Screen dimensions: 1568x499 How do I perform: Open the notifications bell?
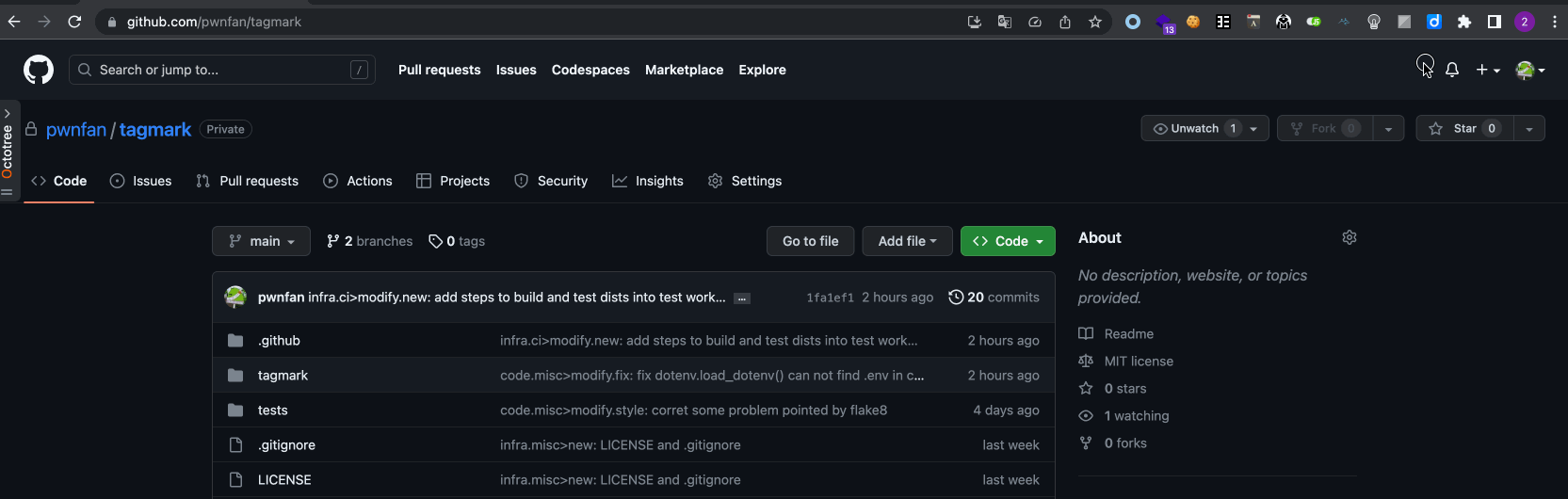(1452, 70)
